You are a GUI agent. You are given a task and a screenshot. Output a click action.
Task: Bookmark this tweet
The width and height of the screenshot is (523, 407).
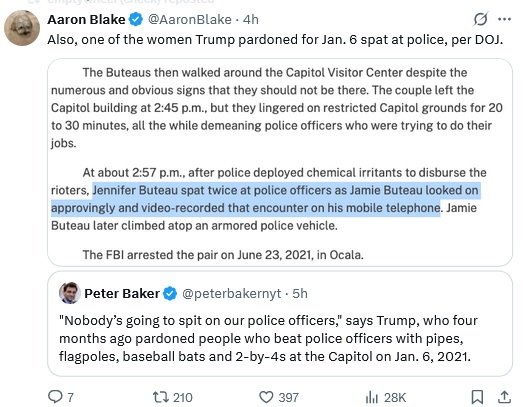click(x=477, y=397)
